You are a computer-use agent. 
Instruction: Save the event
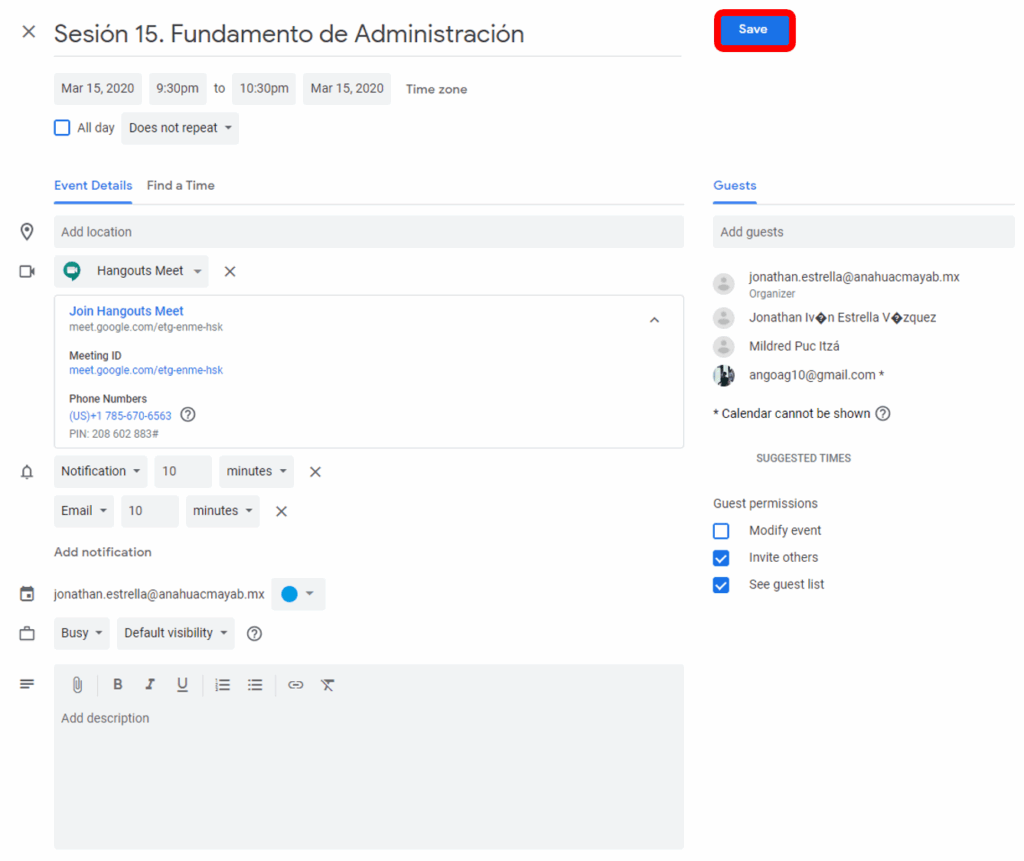coord(753,30)
